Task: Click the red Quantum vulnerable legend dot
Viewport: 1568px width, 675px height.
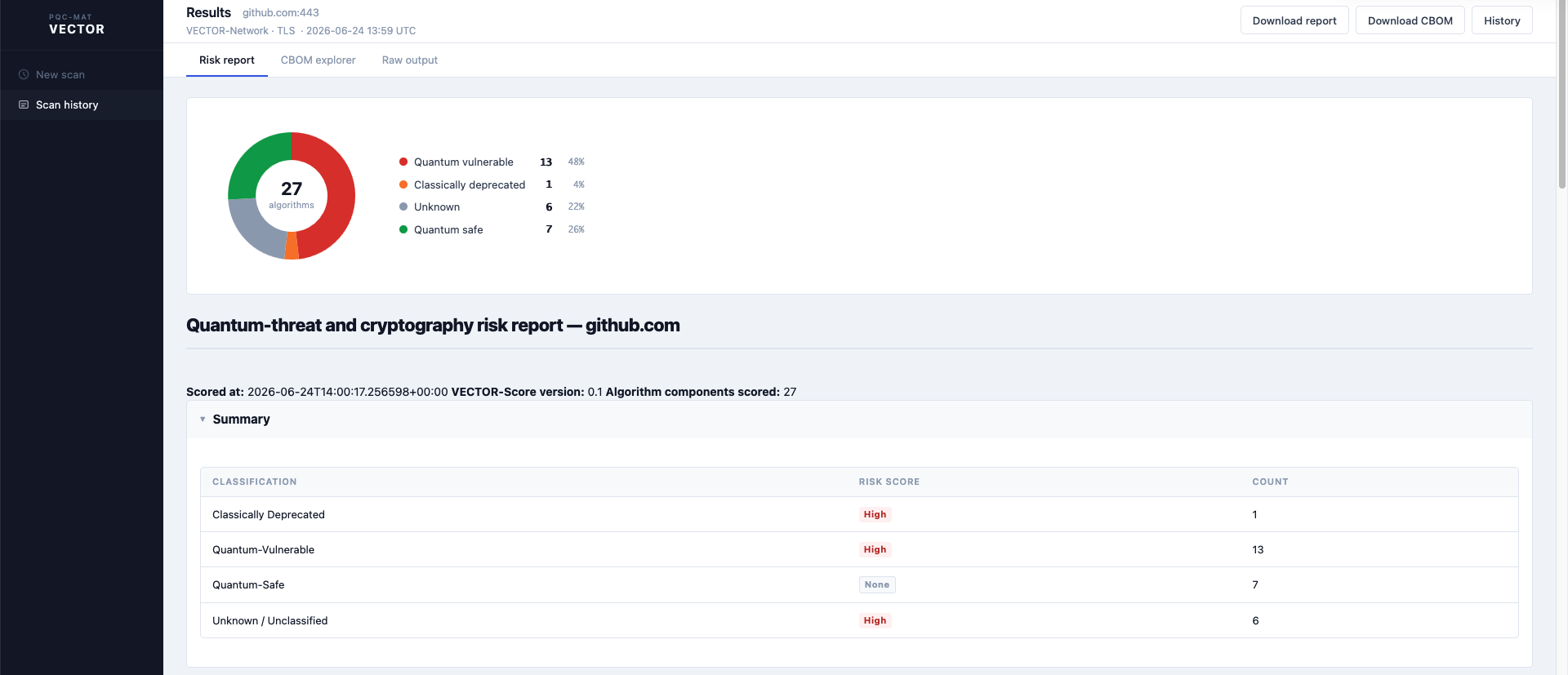Action: coord(403,162)
